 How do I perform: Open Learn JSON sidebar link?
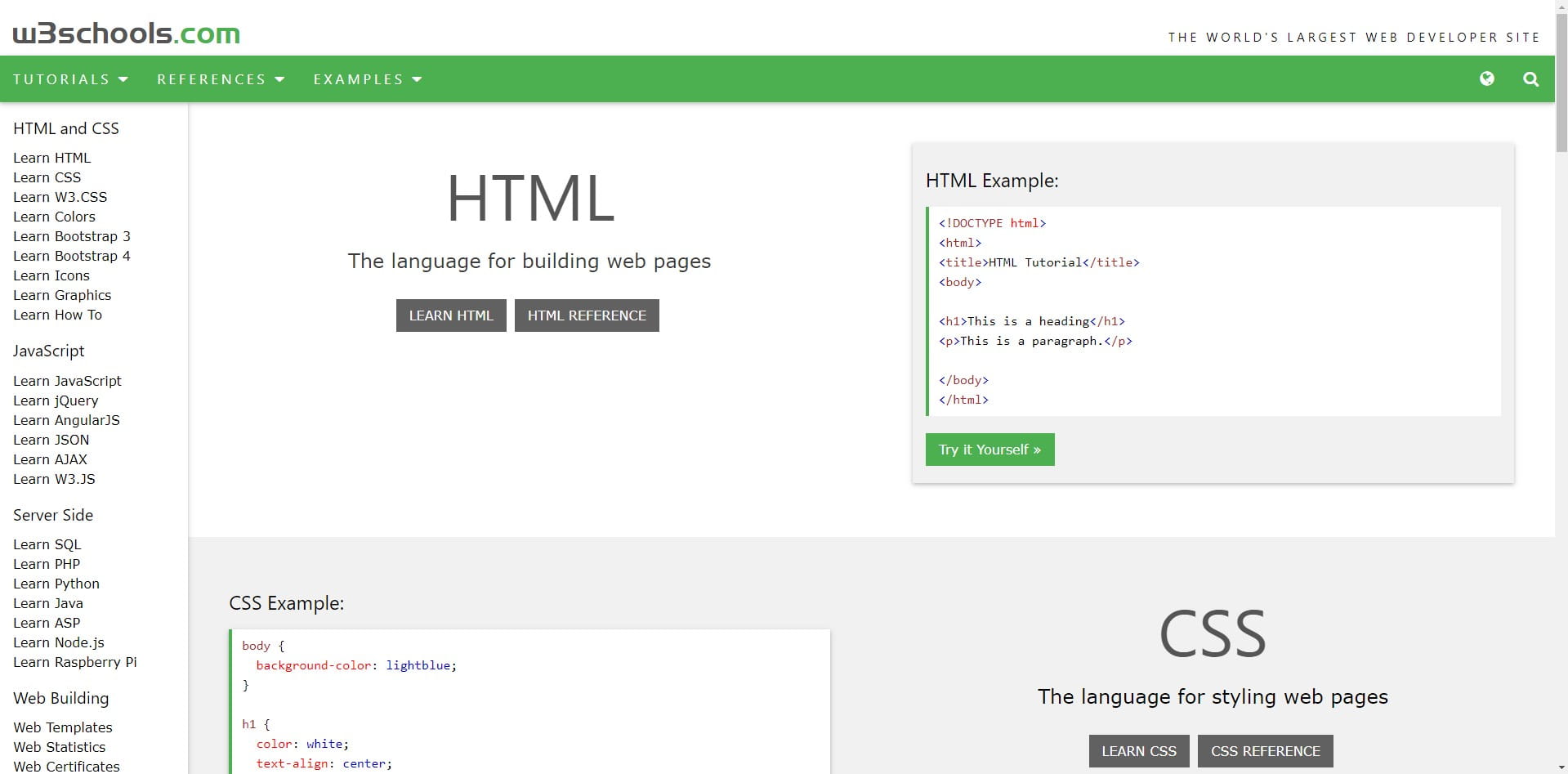click(51, 440)
